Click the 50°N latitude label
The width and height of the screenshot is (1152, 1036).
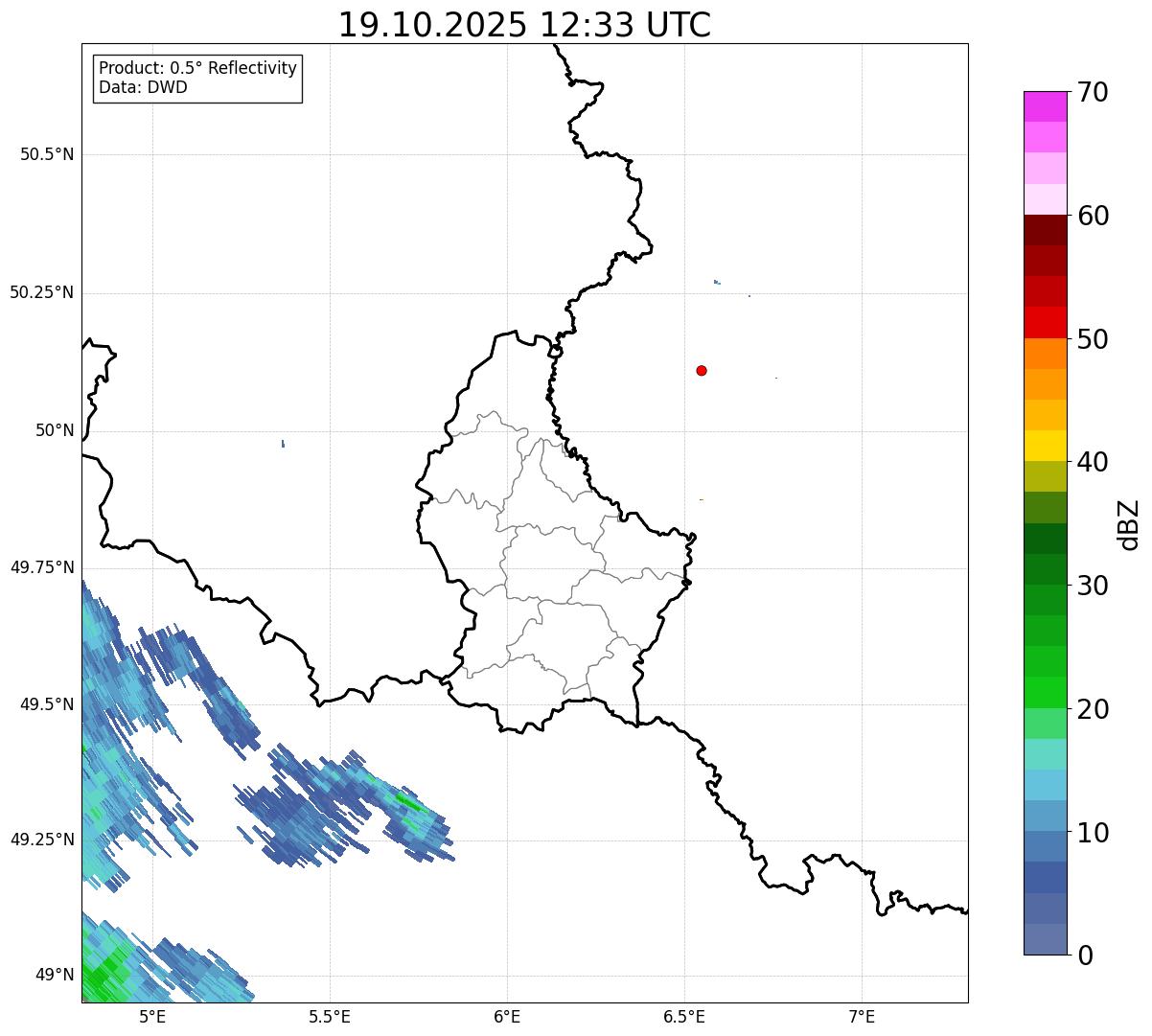[55, 430]
